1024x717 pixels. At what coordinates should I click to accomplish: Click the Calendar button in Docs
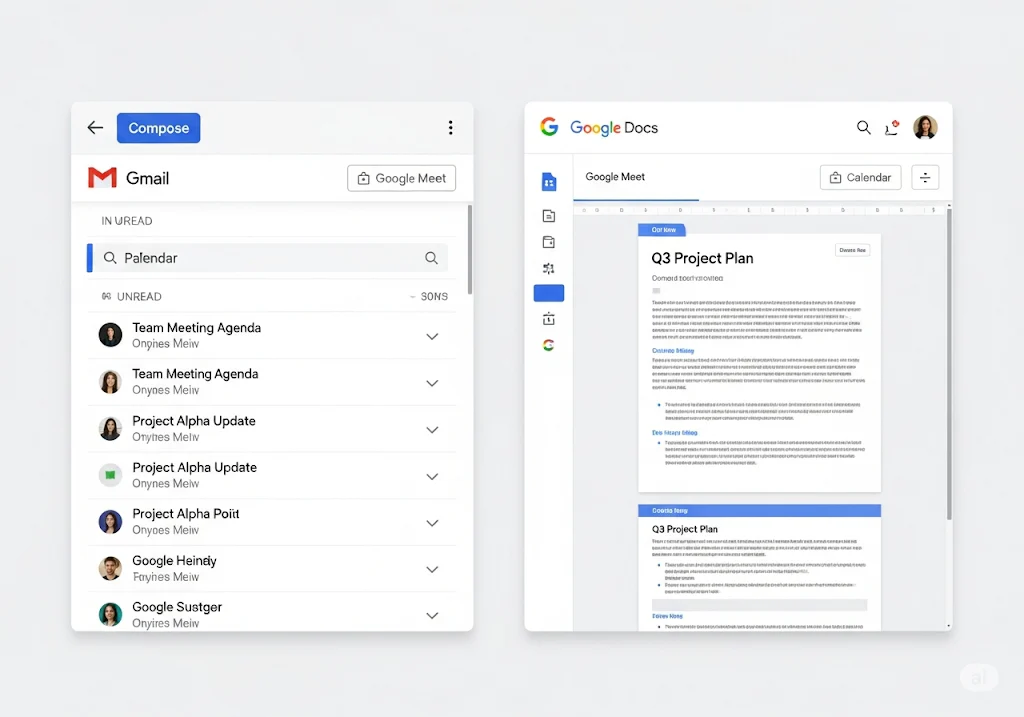click(861, 178)
